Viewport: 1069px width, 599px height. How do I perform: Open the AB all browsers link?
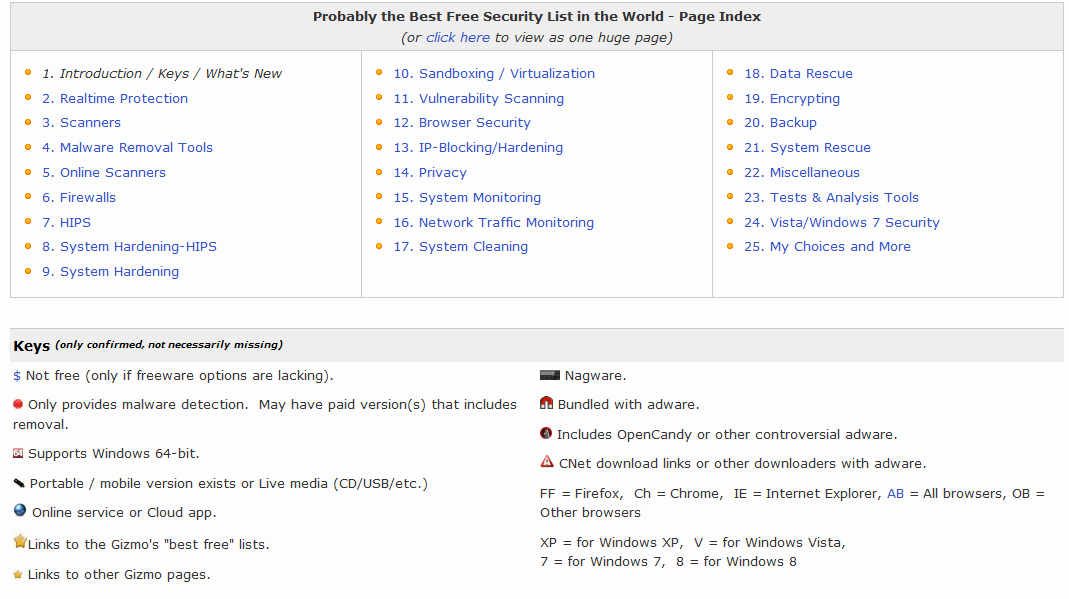(x=895, y=494)
